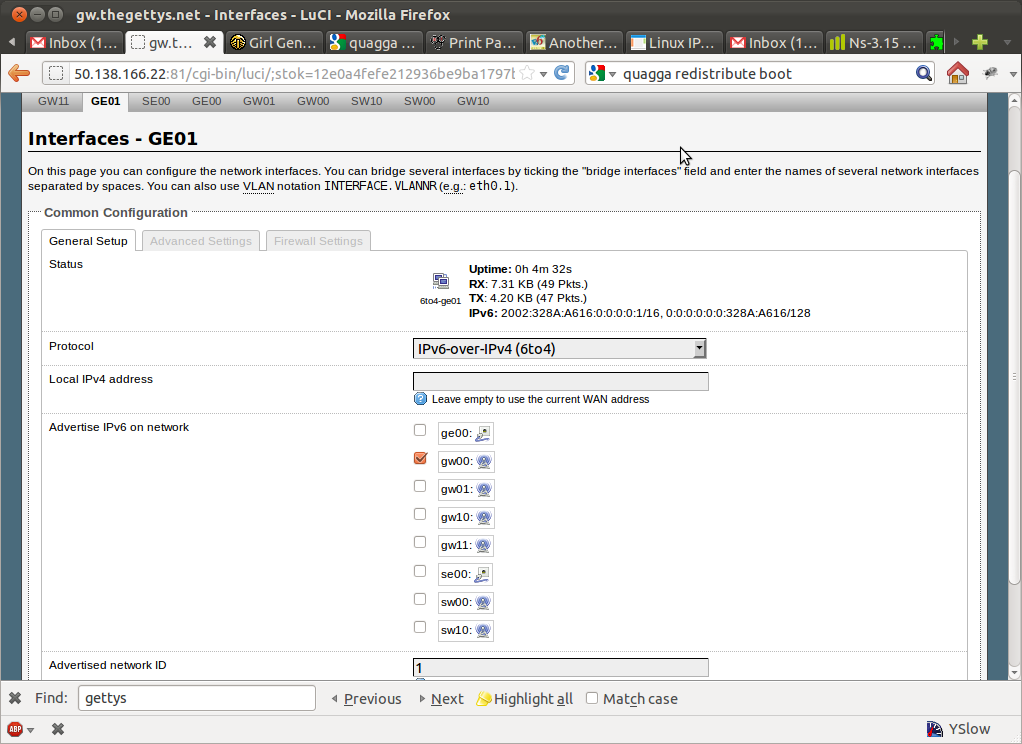The height and width of the screenshot is (744, 1022).
Task: Click the Find text field
Action: click(197, 698)
